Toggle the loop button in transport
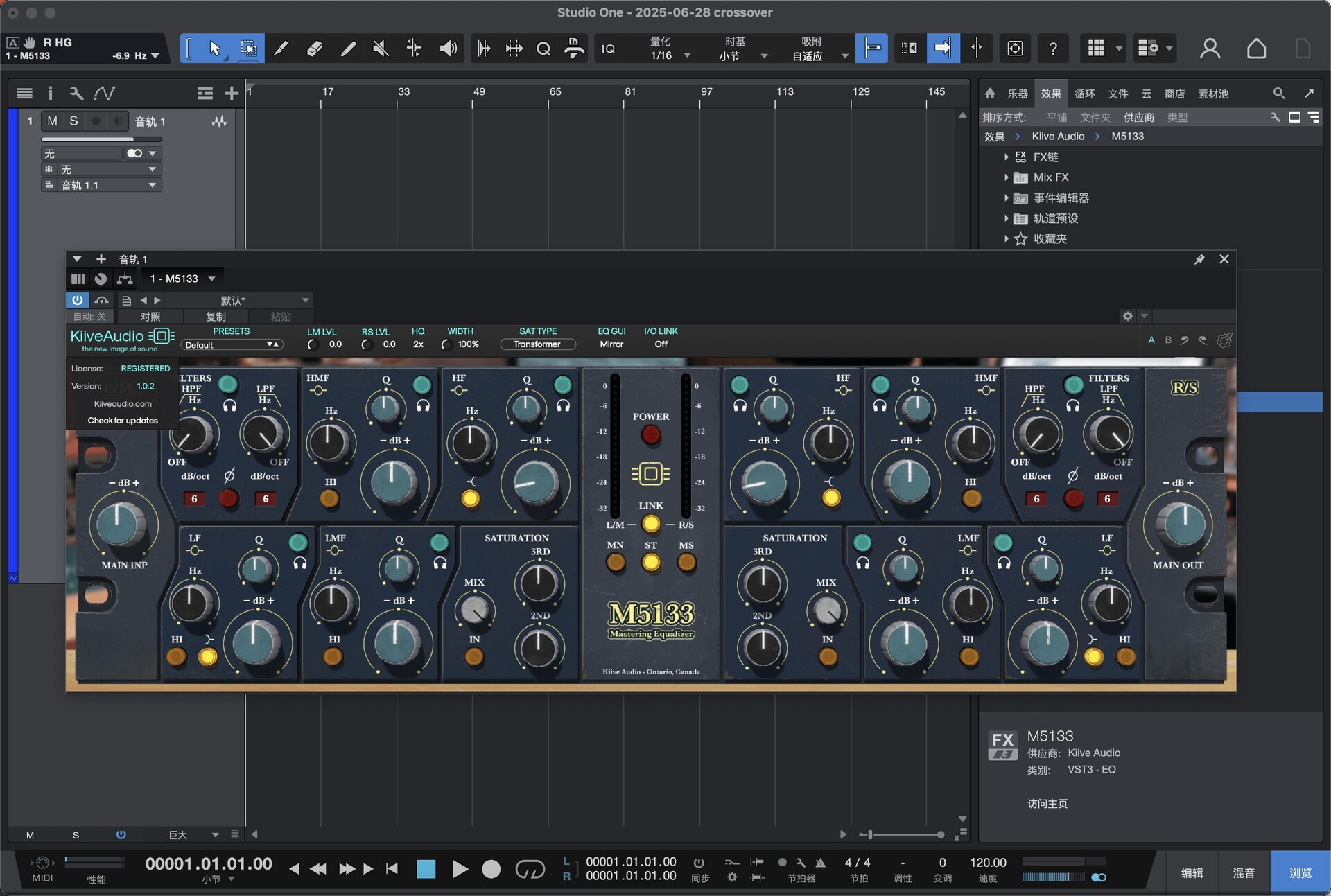The height and width of the screenshot is (896, 1331). coord(530,869)
